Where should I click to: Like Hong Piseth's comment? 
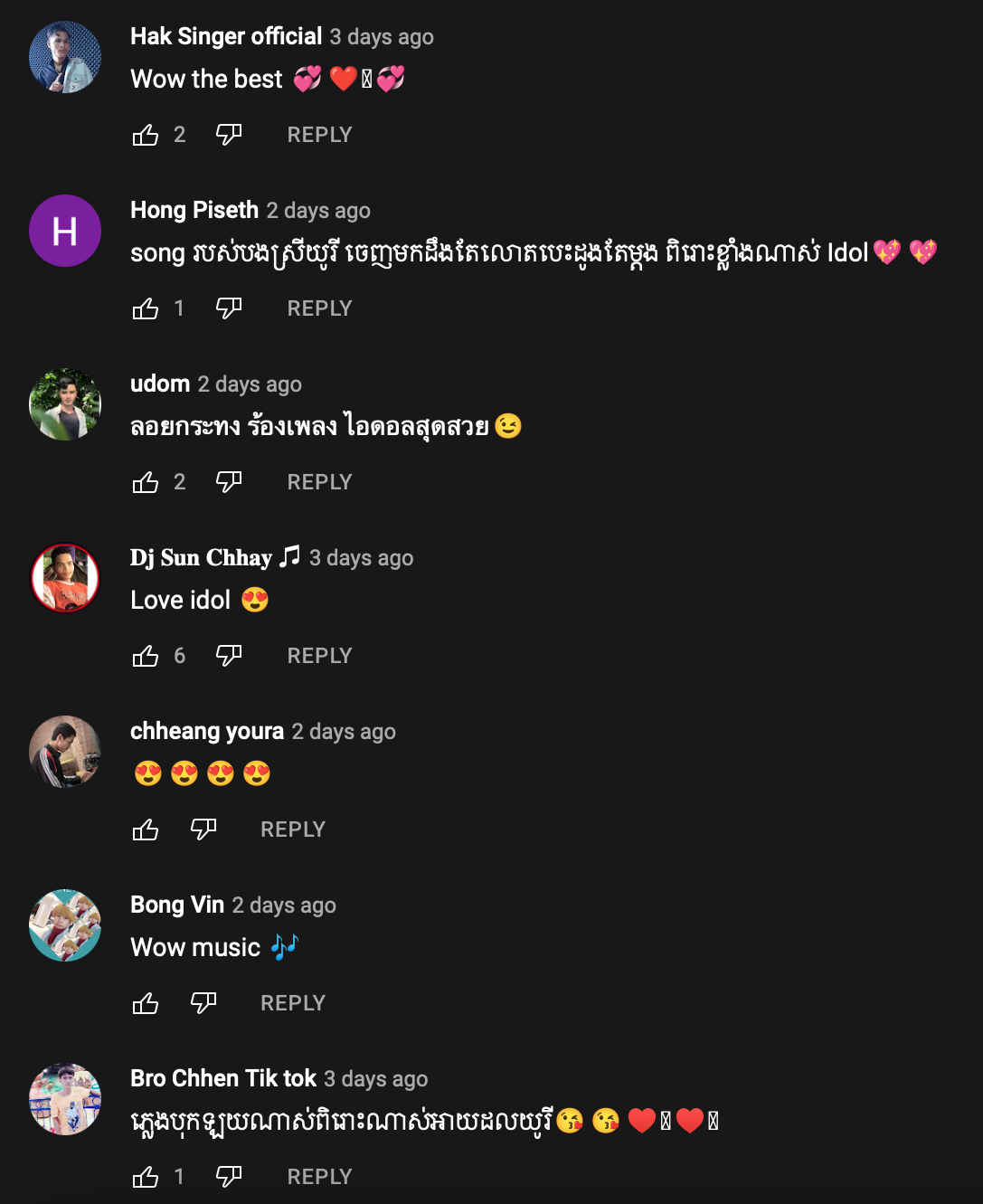click(146, 309)
